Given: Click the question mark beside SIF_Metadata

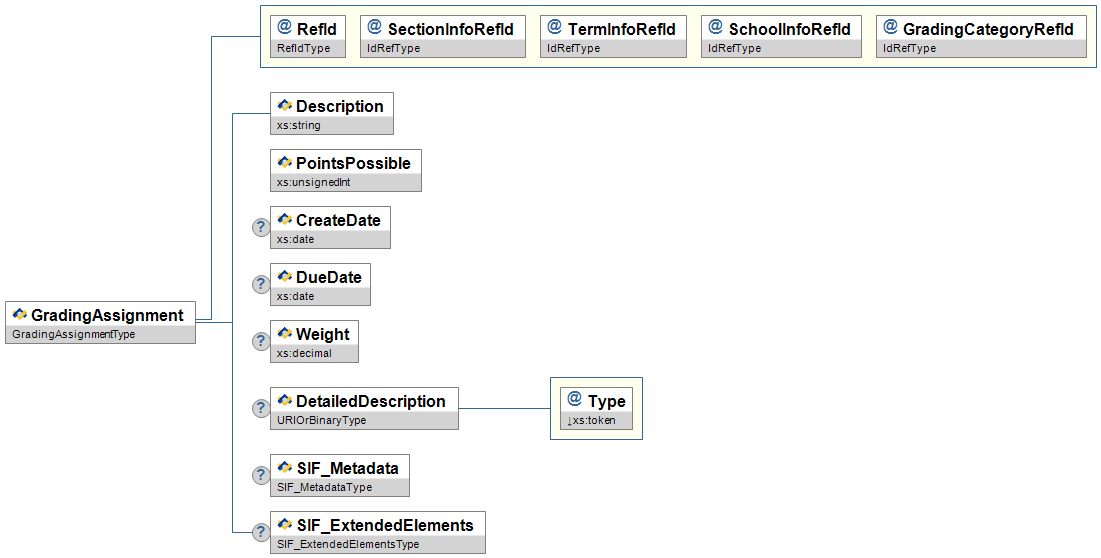Looking at the screenshot, I should (261, 475).
